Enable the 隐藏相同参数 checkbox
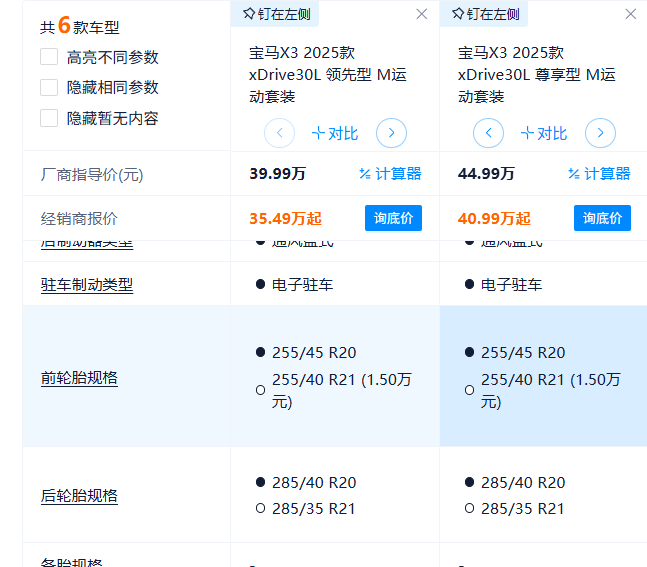The width and height of the screenshot is (647, 567). 49,87
